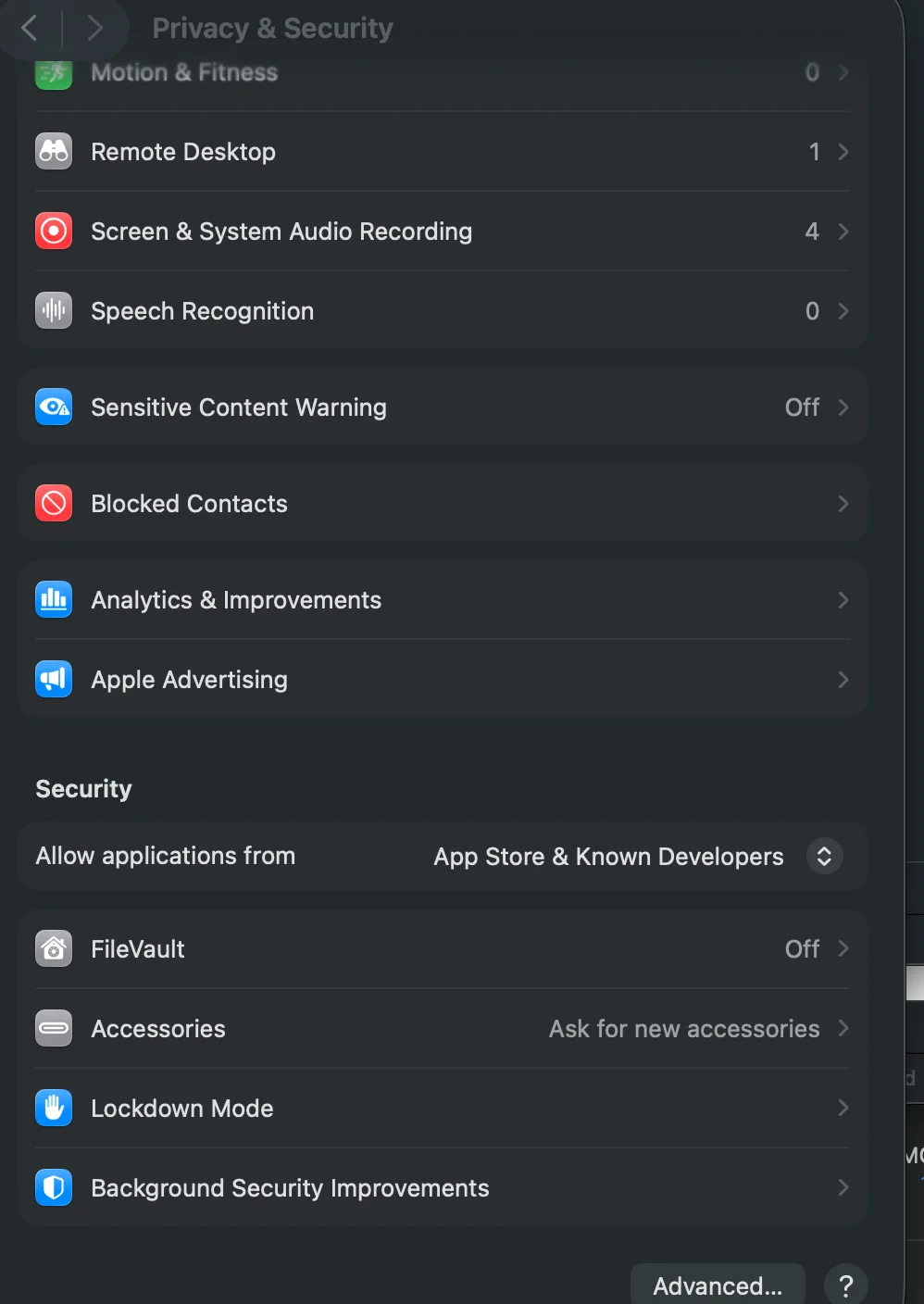This screenshot has width=924, height=1304.
Task: Open Blocked Contacts list
Action: coord(189,504)
